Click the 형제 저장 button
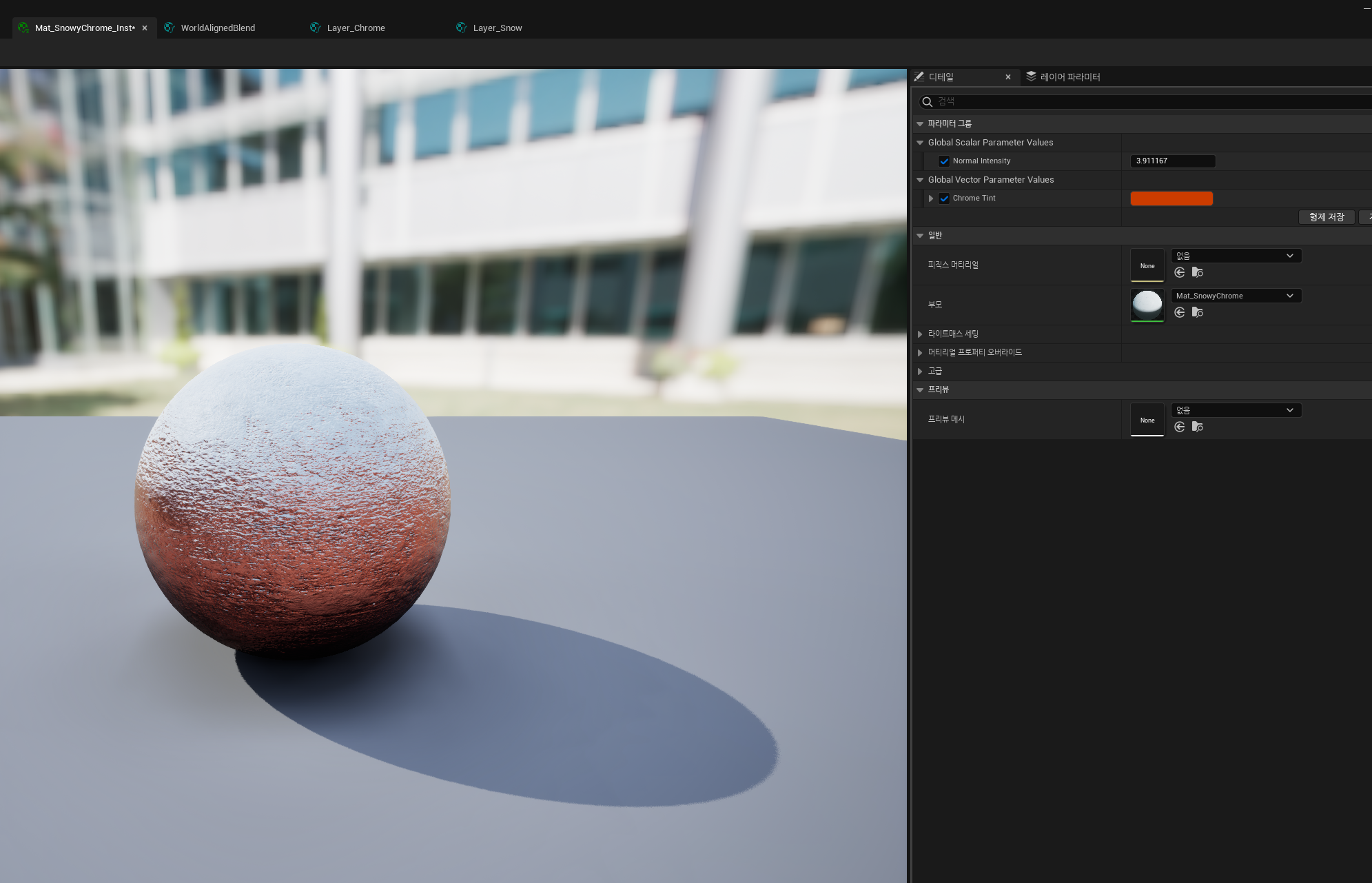Image resolution: width=1372 pixels, height=883 pixels. (1326, 216)
